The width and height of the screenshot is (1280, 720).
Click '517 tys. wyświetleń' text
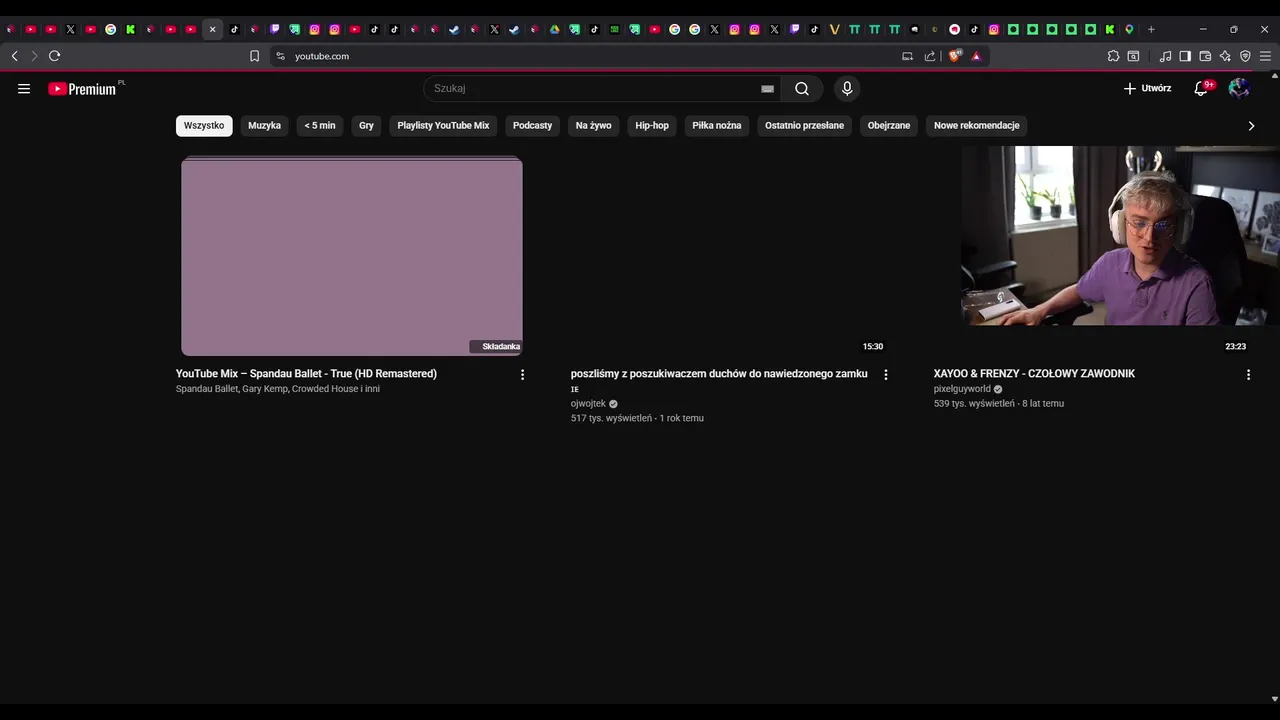click(611, 418)
